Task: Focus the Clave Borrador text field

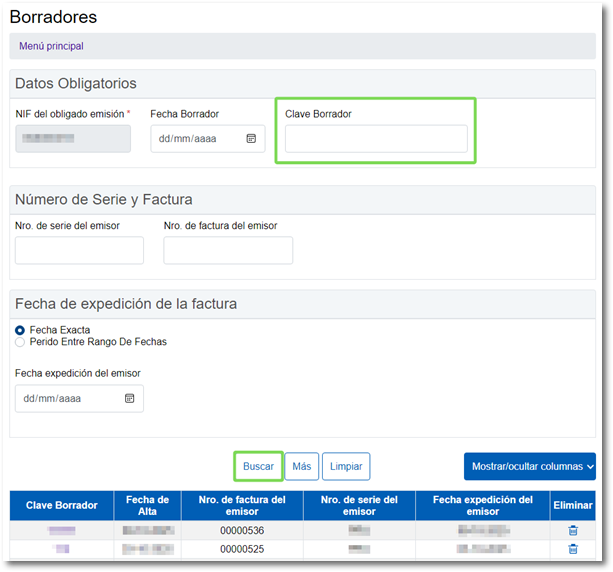Action: 376,139
